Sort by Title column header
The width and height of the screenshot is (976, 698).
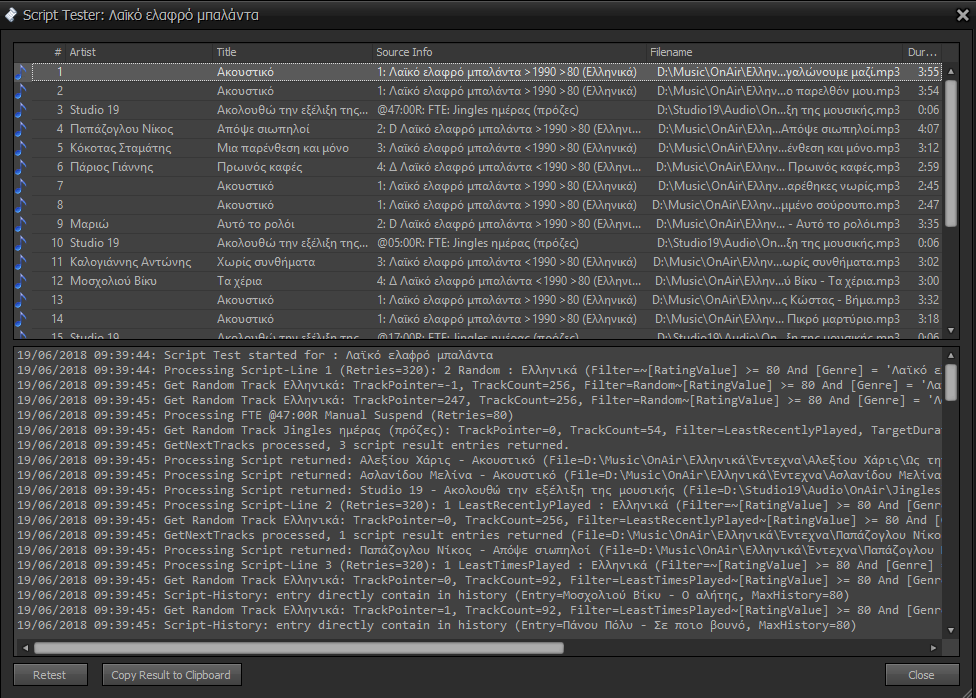pyautogui.click(x=293, y=52)
